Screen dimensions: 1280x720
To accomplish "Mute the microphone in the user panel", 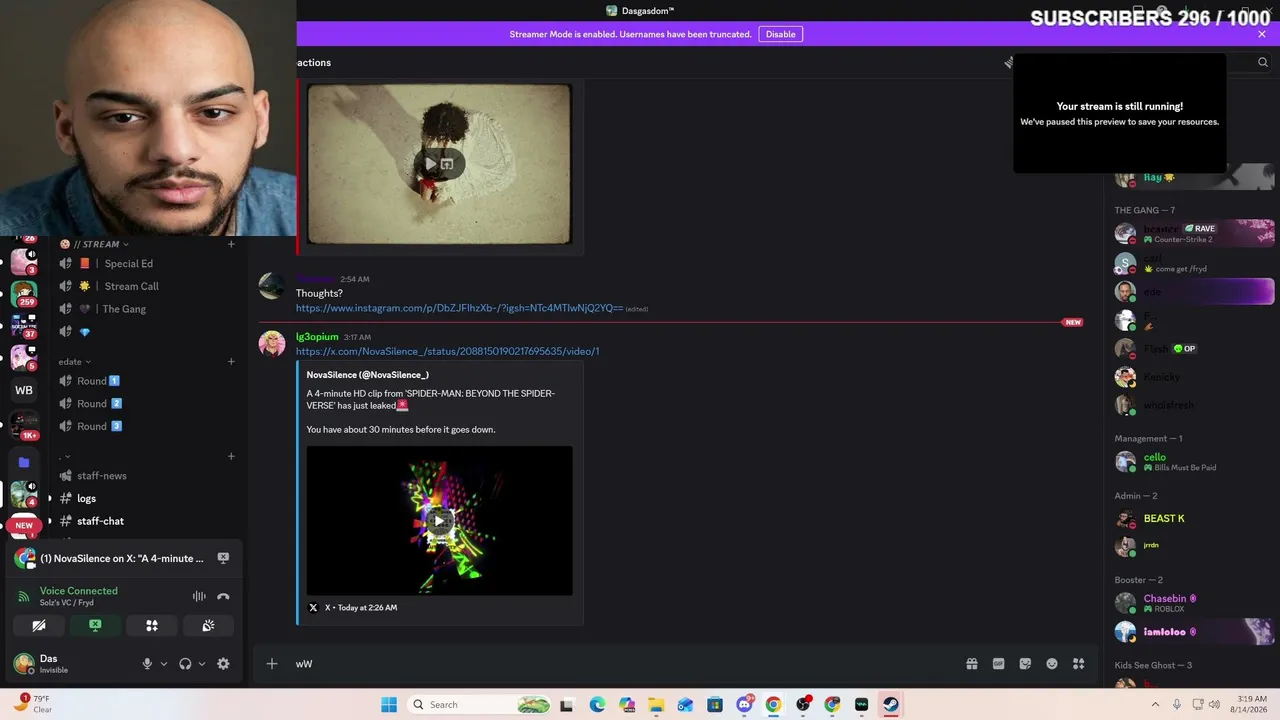I will click(147, 664).
